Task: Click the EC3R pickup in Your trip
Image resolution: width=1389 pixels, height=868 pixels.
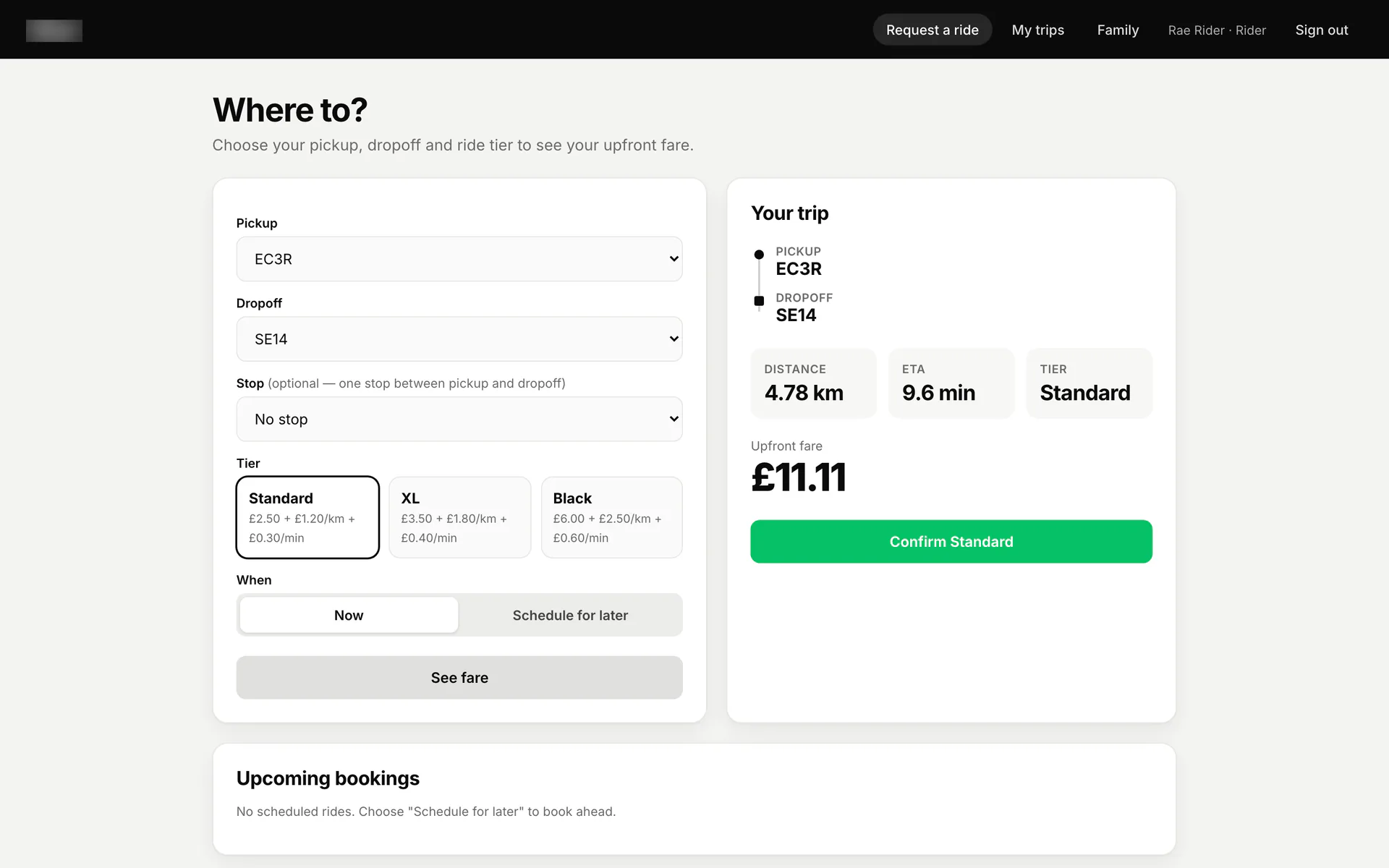Action: 799,269
